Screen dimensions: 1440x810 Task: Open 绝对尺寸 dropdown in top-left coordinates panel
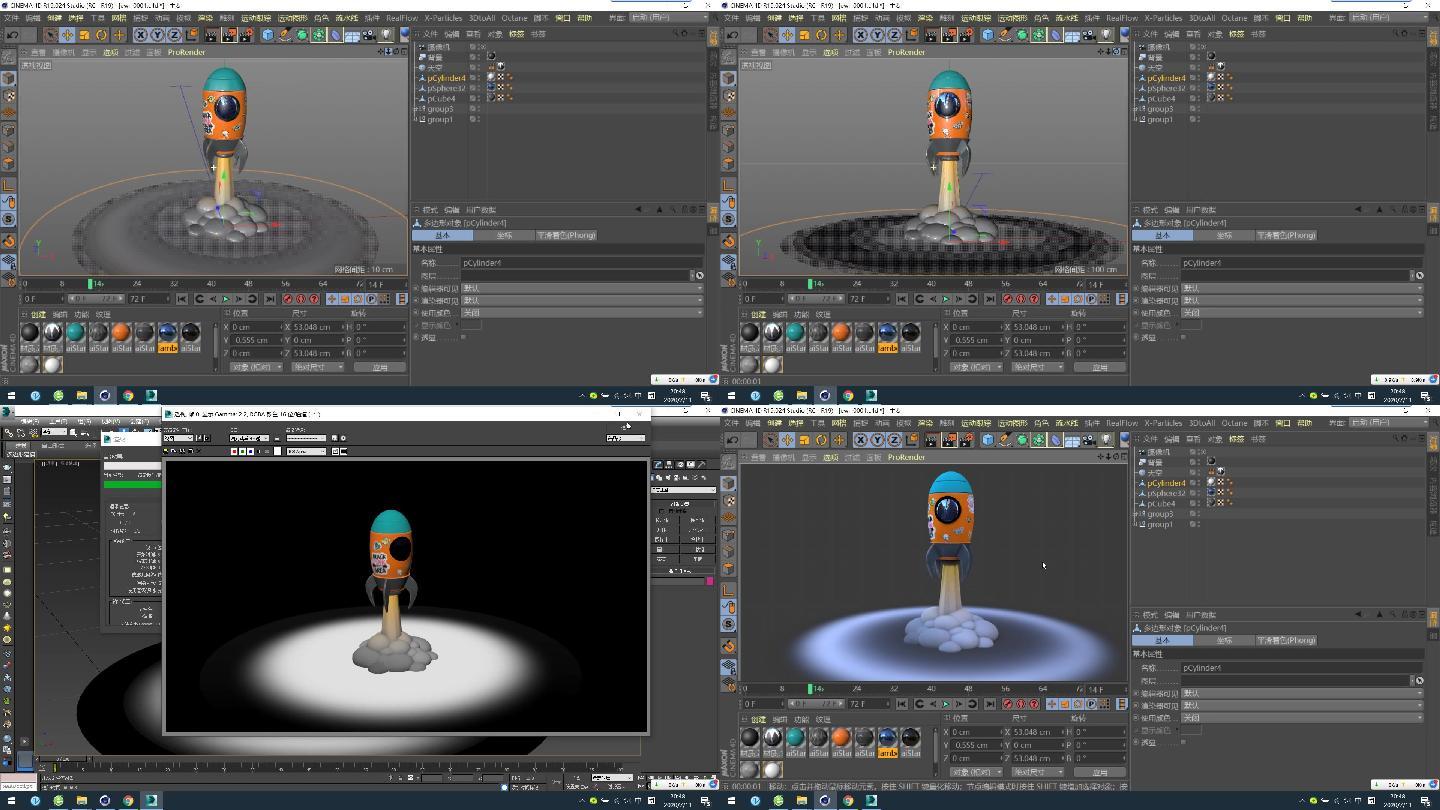(318, 367)
